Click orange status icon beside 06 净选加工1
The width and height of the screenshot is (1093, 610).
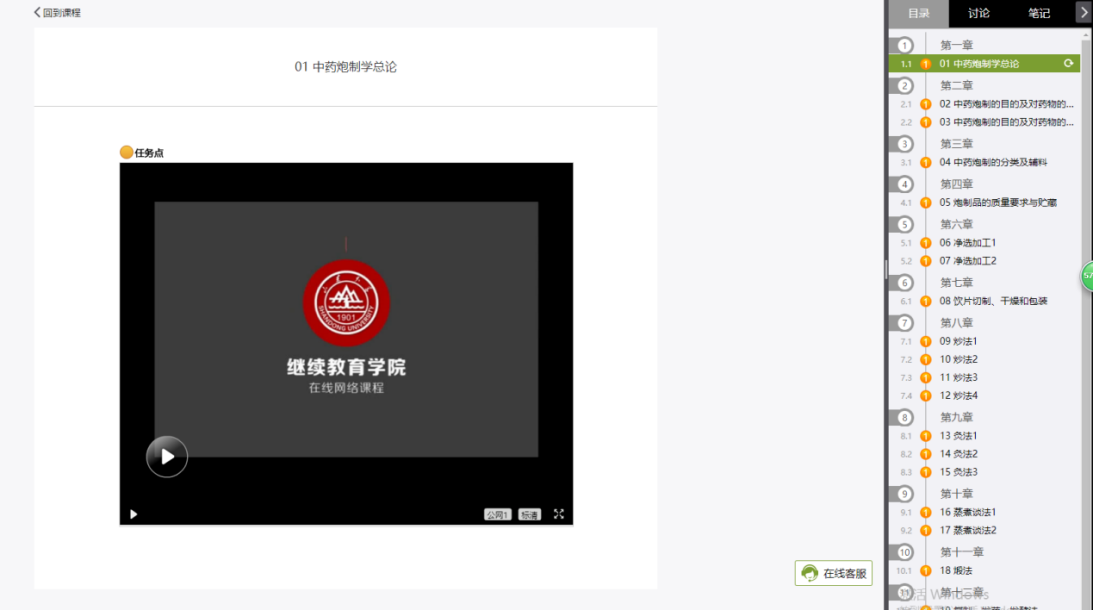[x=926, y=243]
